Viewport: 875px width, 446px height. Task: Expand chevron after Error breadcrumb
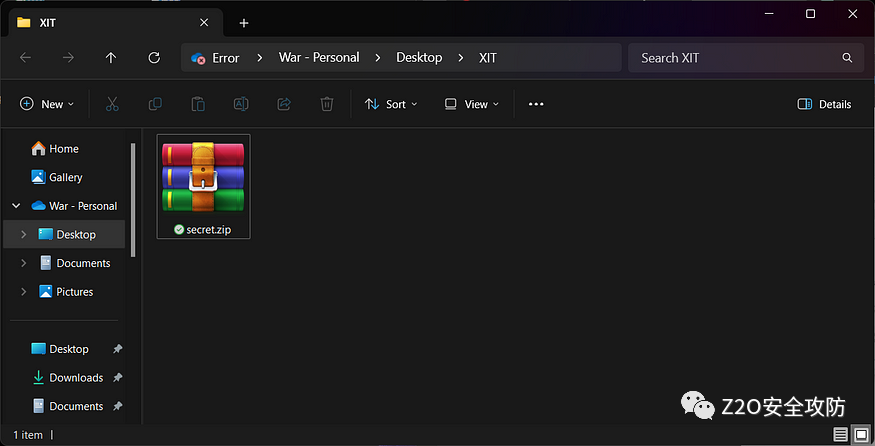point(259,57)
